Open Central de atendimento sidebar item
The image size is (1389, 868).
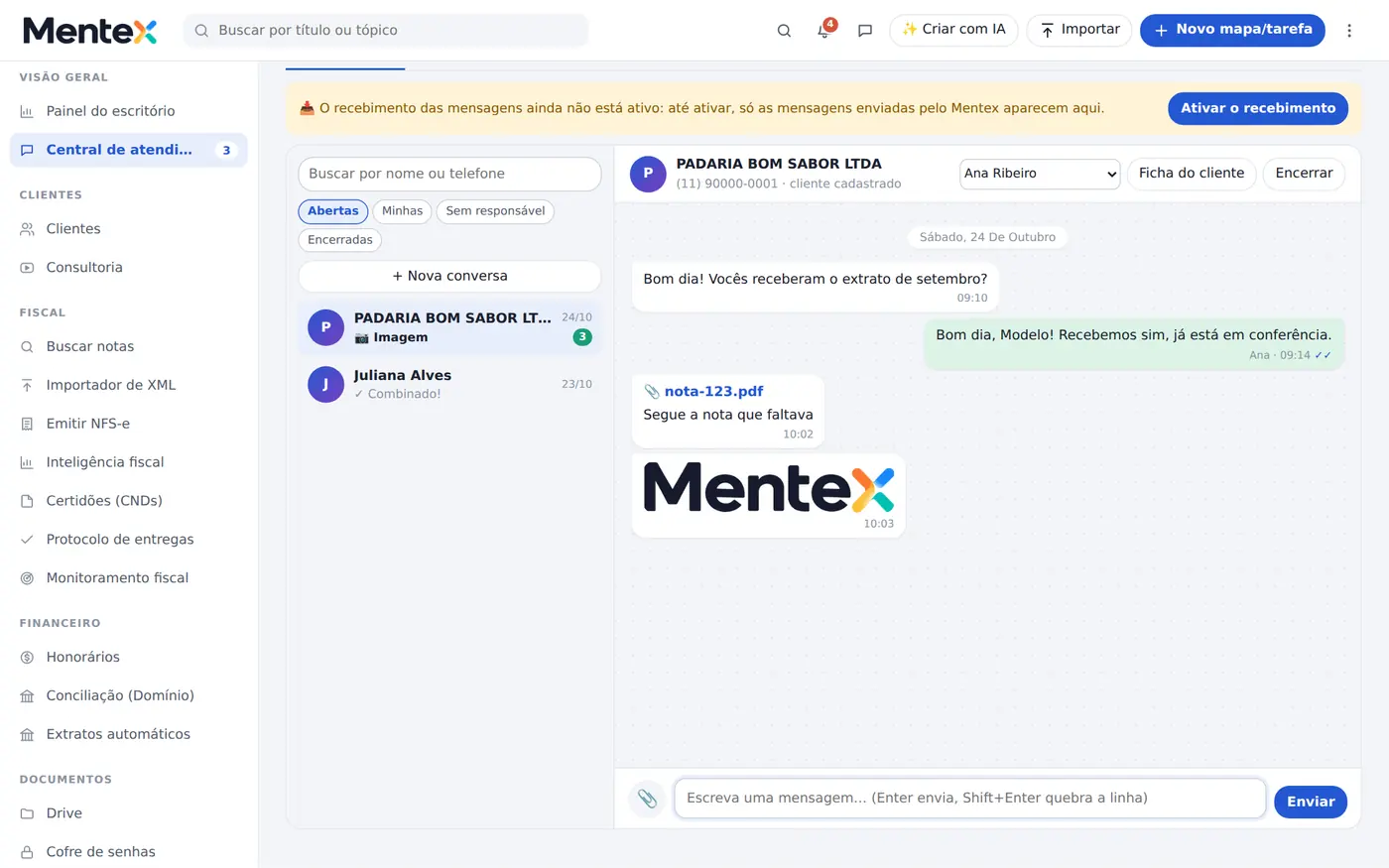(x=129, y=150)
